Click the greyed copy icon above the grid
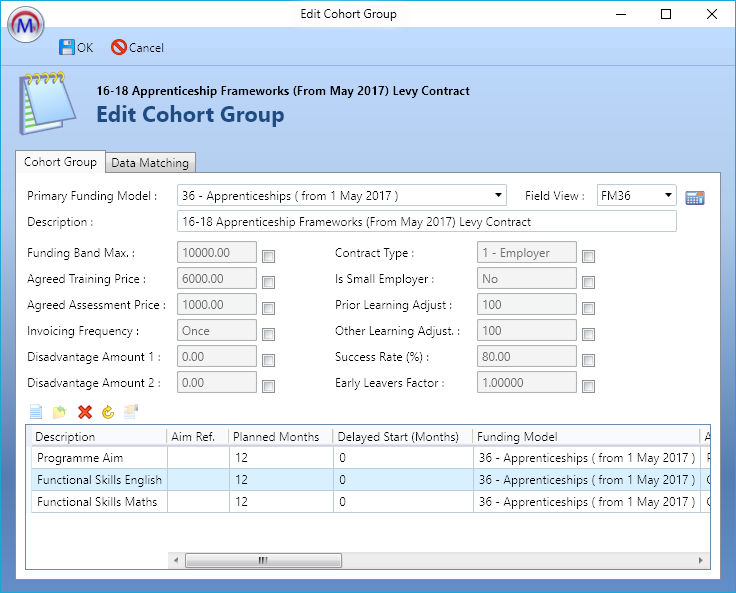The height and width of the screenshot is (593, 736). [x=131, y=412]
